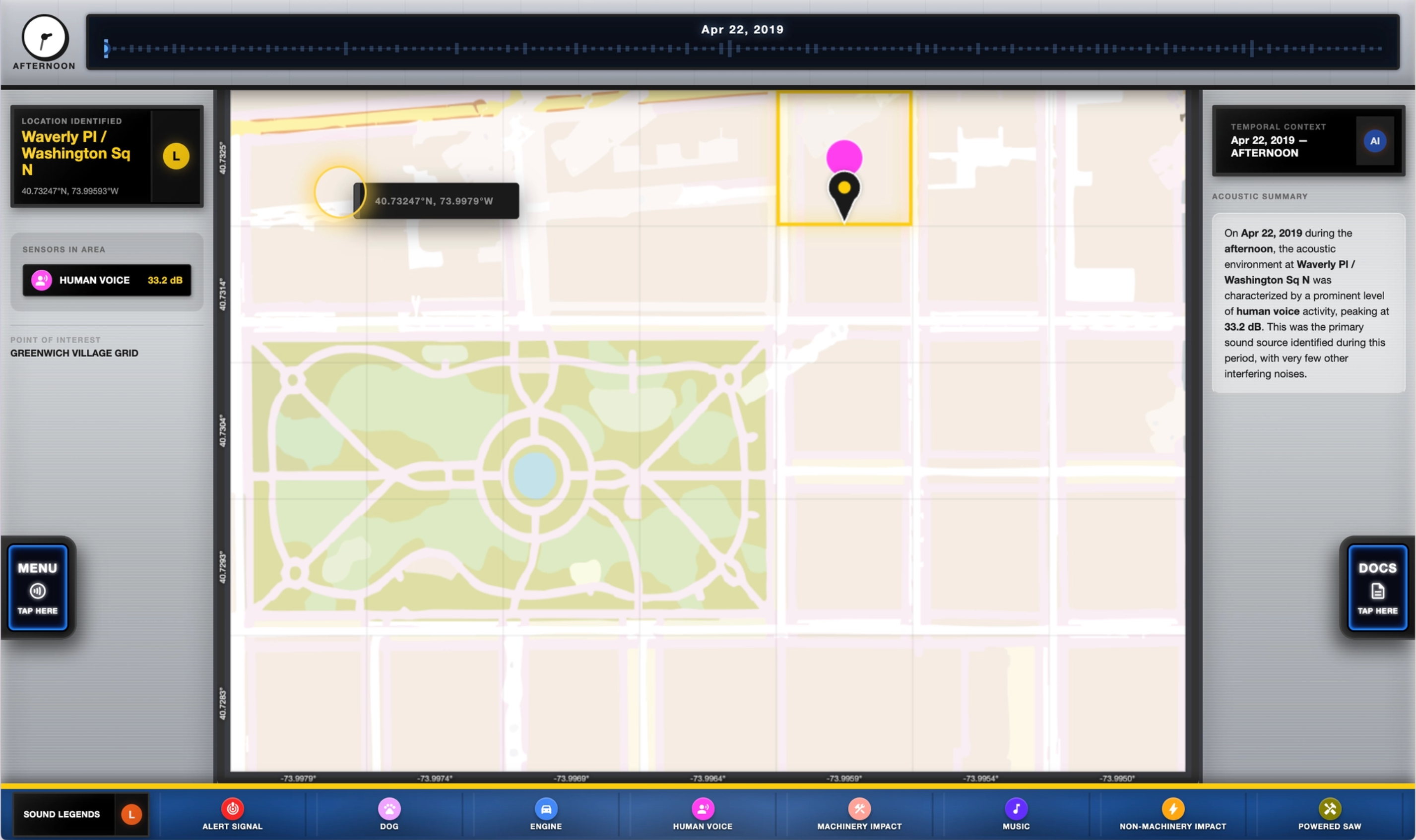Toggle the yellow L location badge
The image size is (1416, 840).
(176, 156)
